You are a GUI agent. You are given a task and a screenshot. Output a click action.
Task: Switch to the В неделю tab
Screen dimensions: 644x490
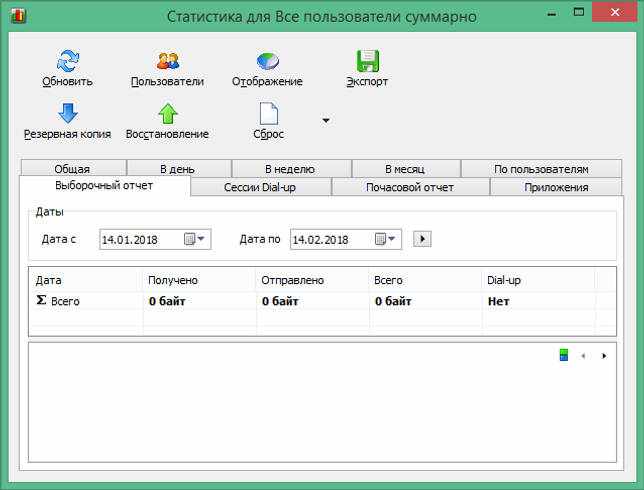pos(291,168)
